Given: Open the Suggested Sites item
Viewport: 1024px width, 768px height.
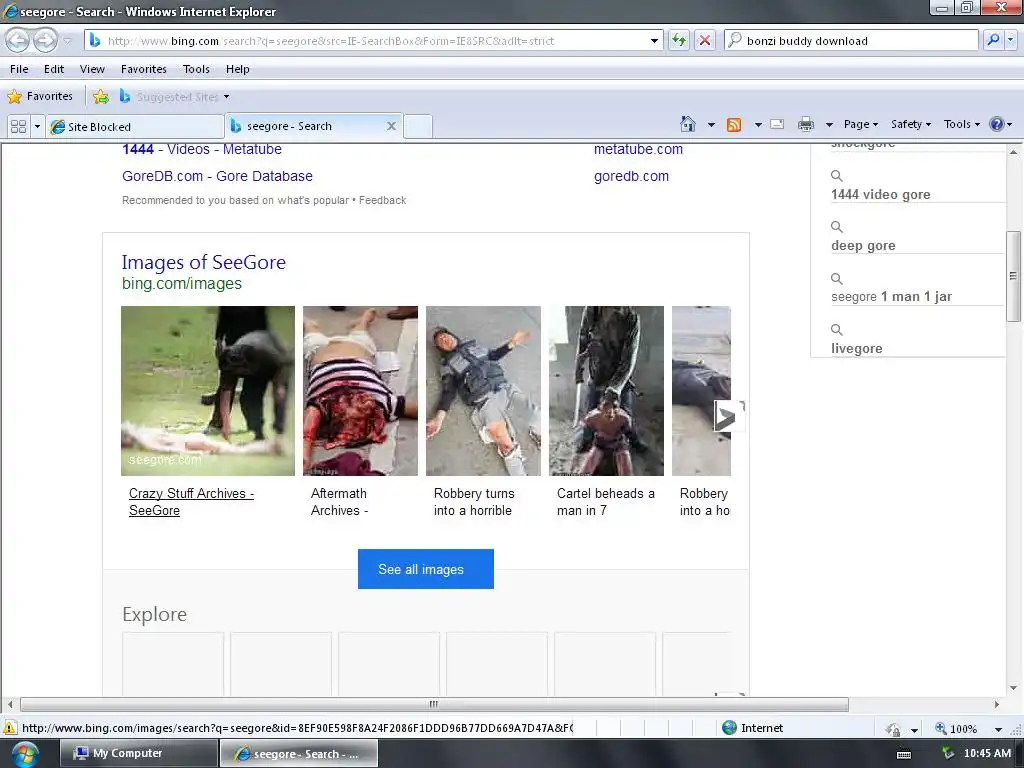Looking at the screenshot, I should click(168, 97).
